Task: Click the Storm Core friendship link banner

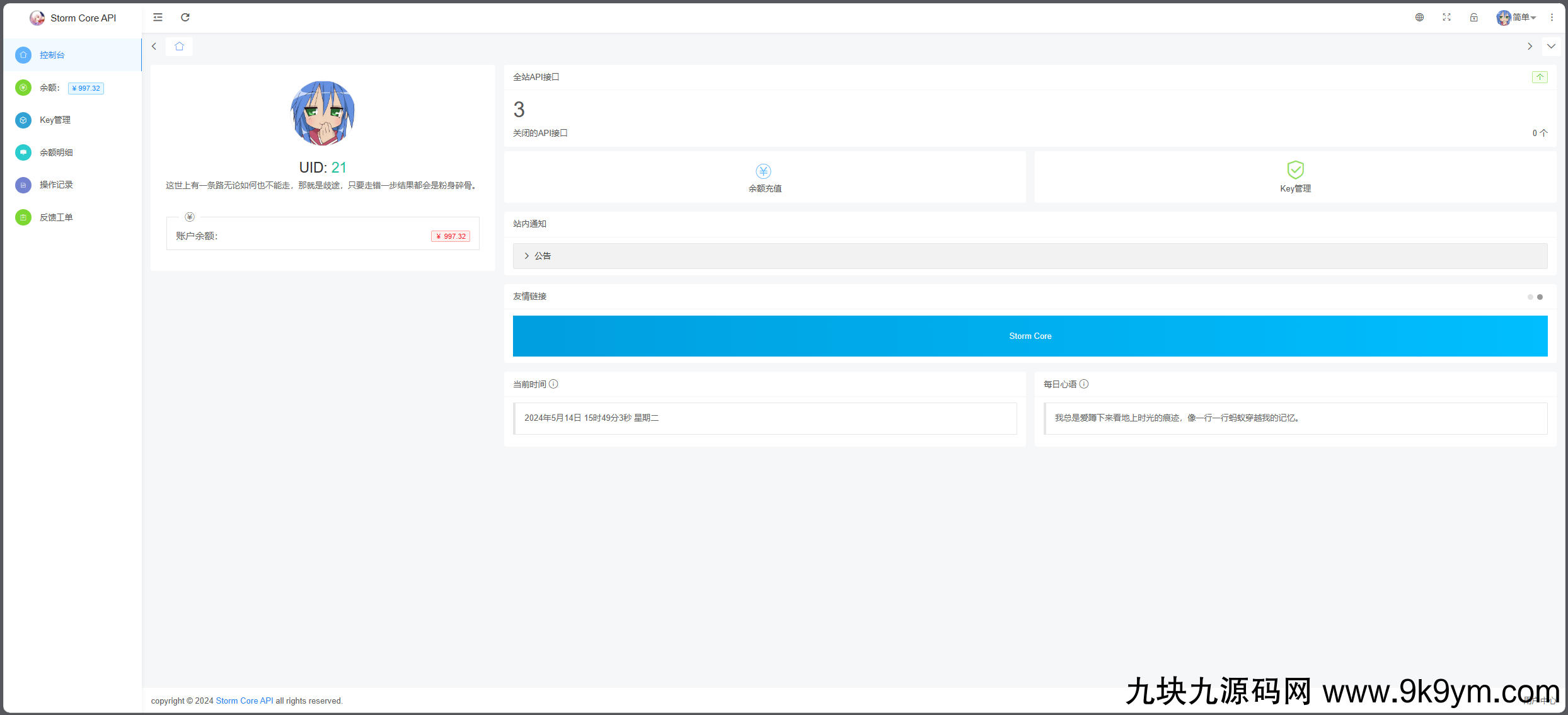Action: 1030,336
